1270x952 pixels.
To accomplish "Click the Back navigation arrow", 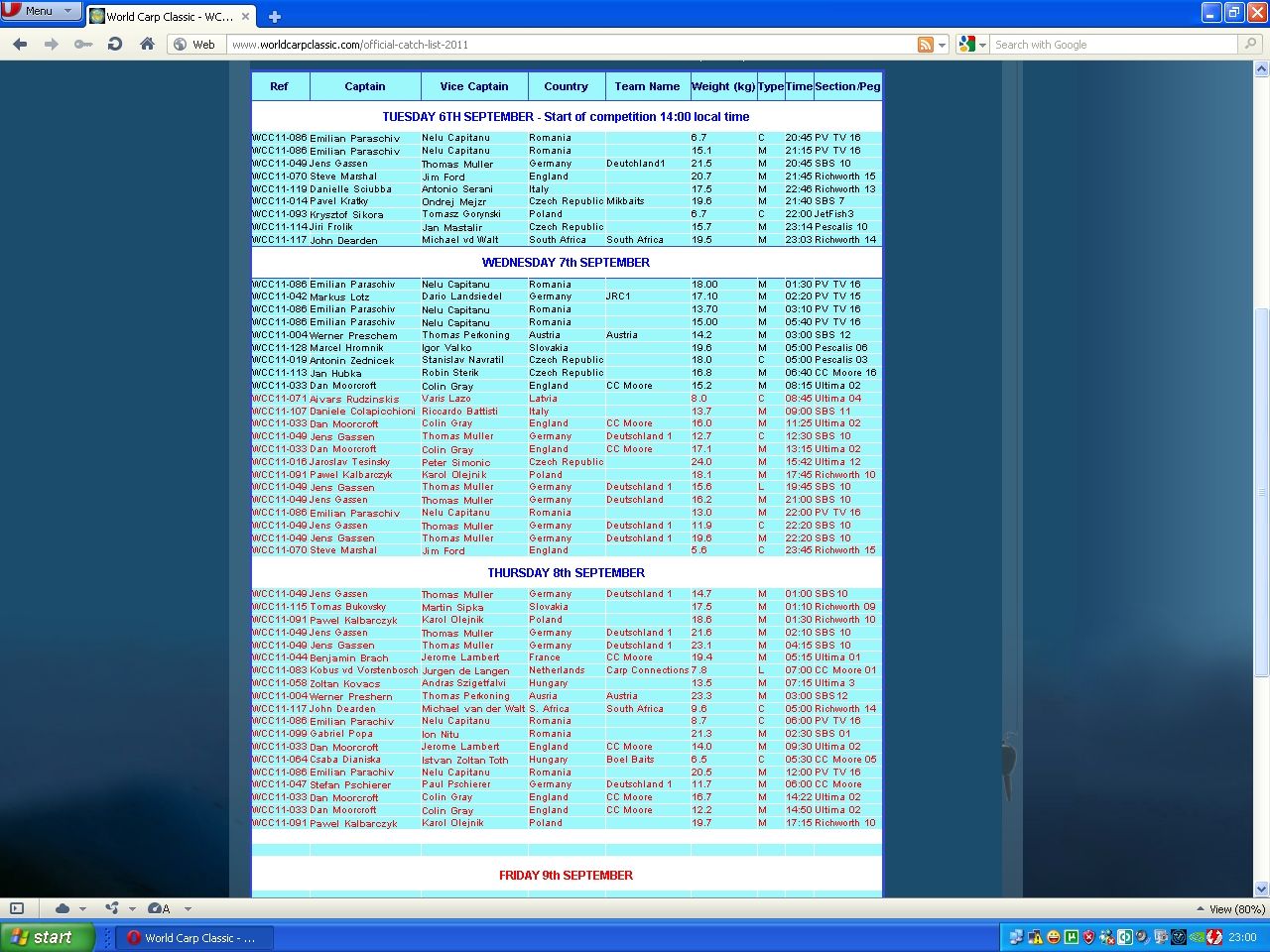I will [x=20, y=44].
